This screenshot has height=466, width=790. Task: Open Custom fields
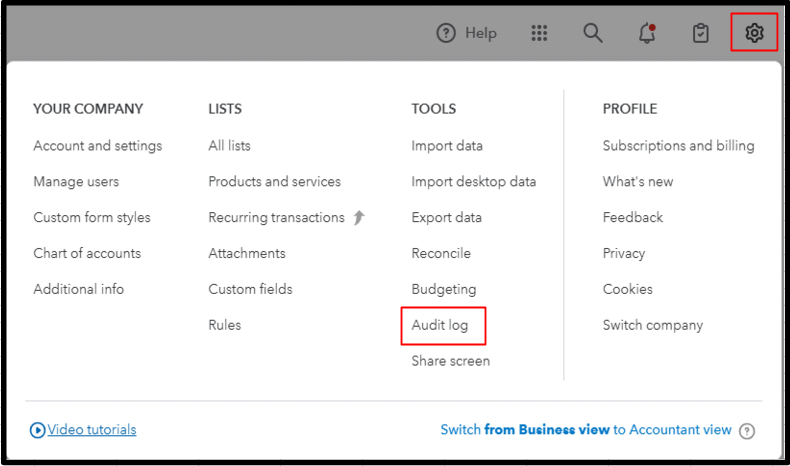[x=250, y=289]
